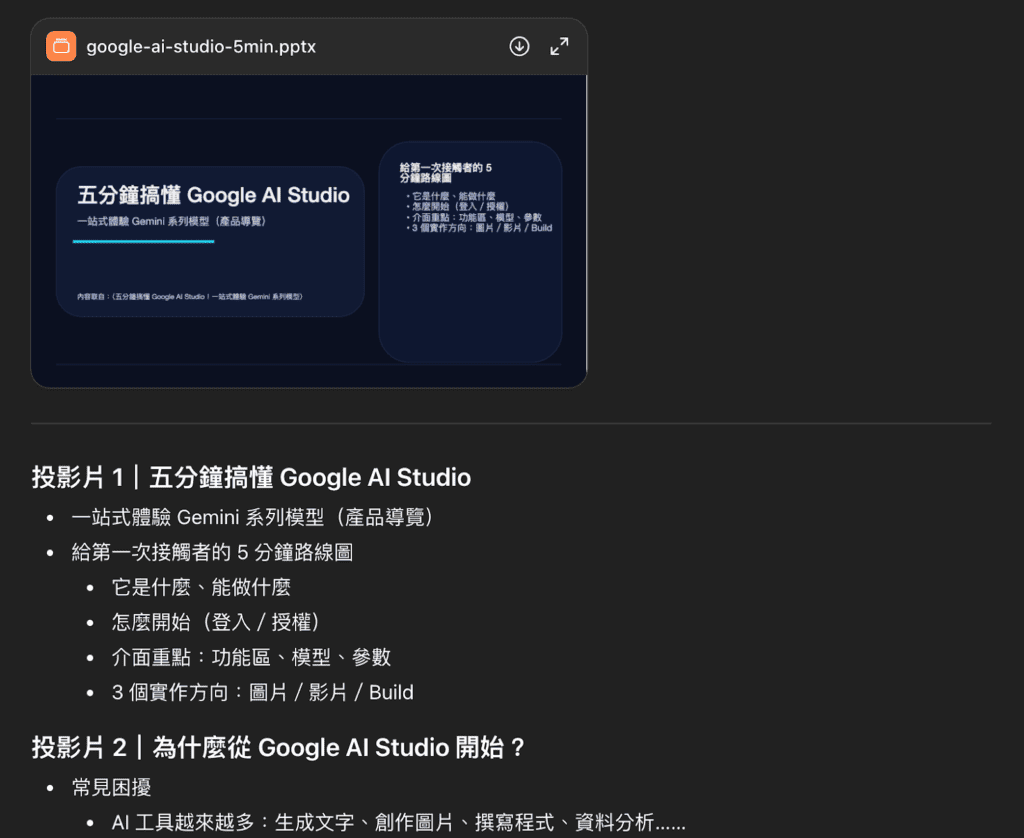Screen dimensions: 1024x838
Task: Expand the slide preview to fullscreen
Action: point(559,46)
